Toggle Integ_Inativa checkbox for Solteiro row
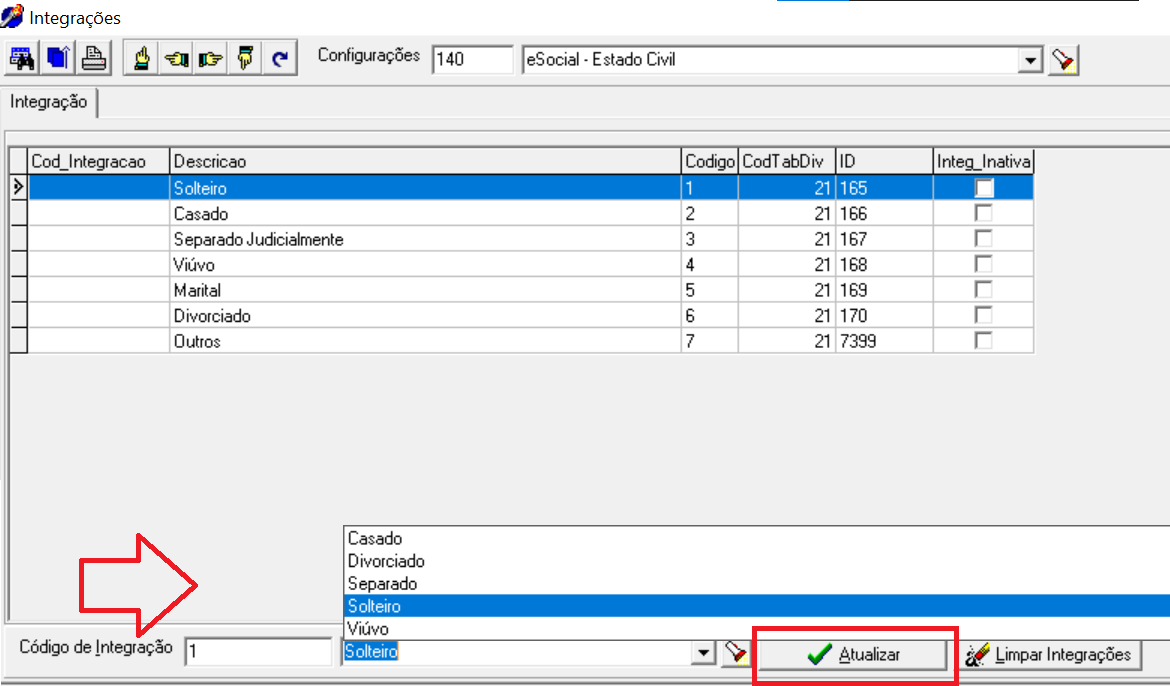 [985, 188]
